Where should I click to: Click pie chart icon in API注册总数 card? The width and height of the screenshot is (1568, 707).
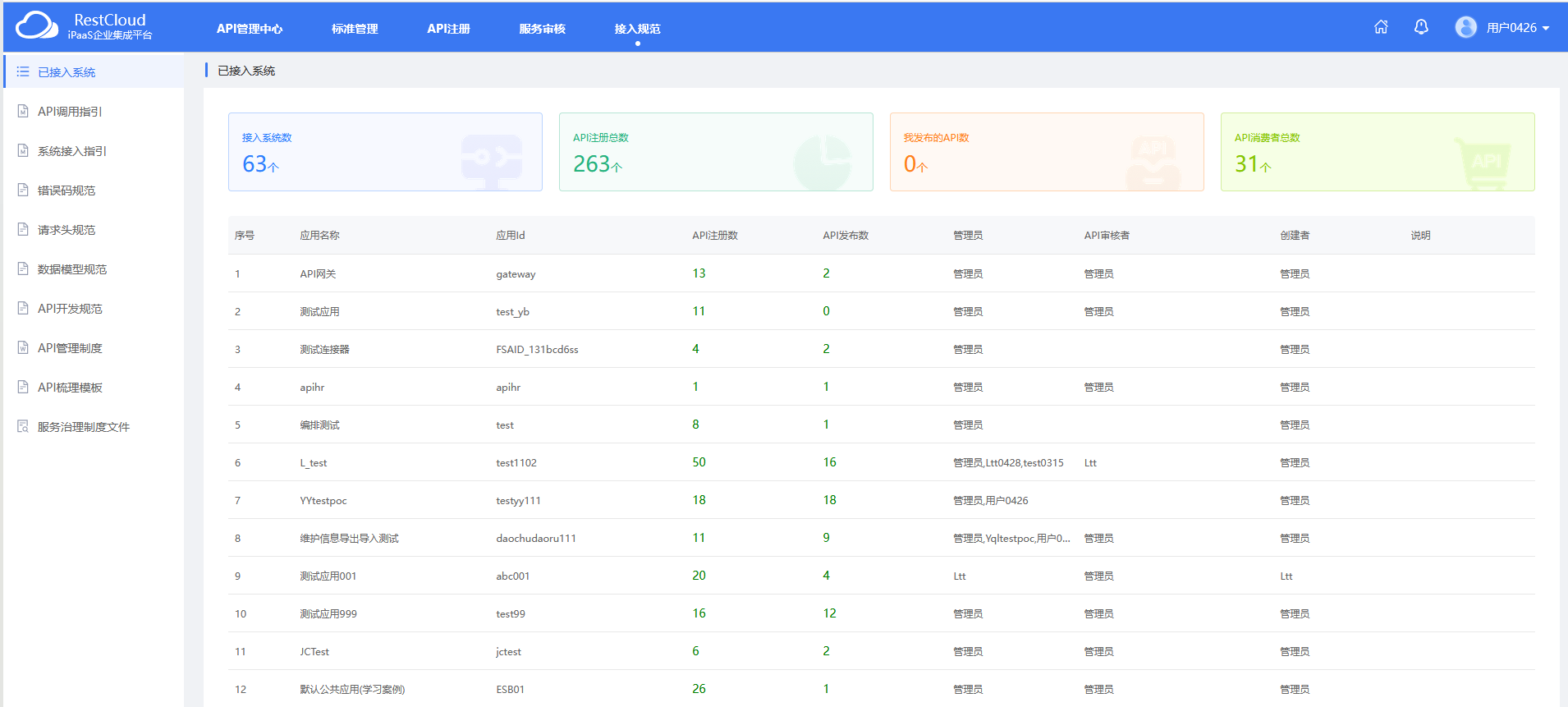point(823,163)
